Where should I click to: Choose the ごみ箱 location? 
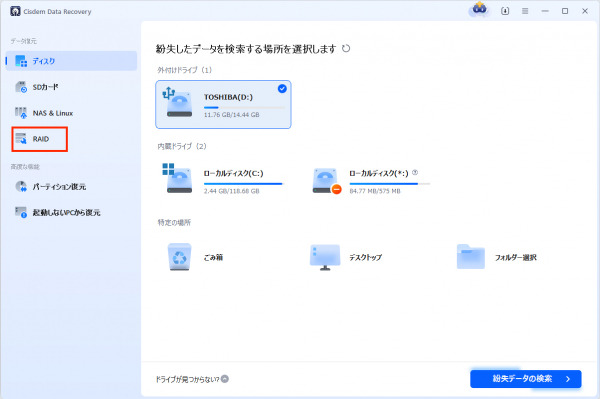pos(195,257)
